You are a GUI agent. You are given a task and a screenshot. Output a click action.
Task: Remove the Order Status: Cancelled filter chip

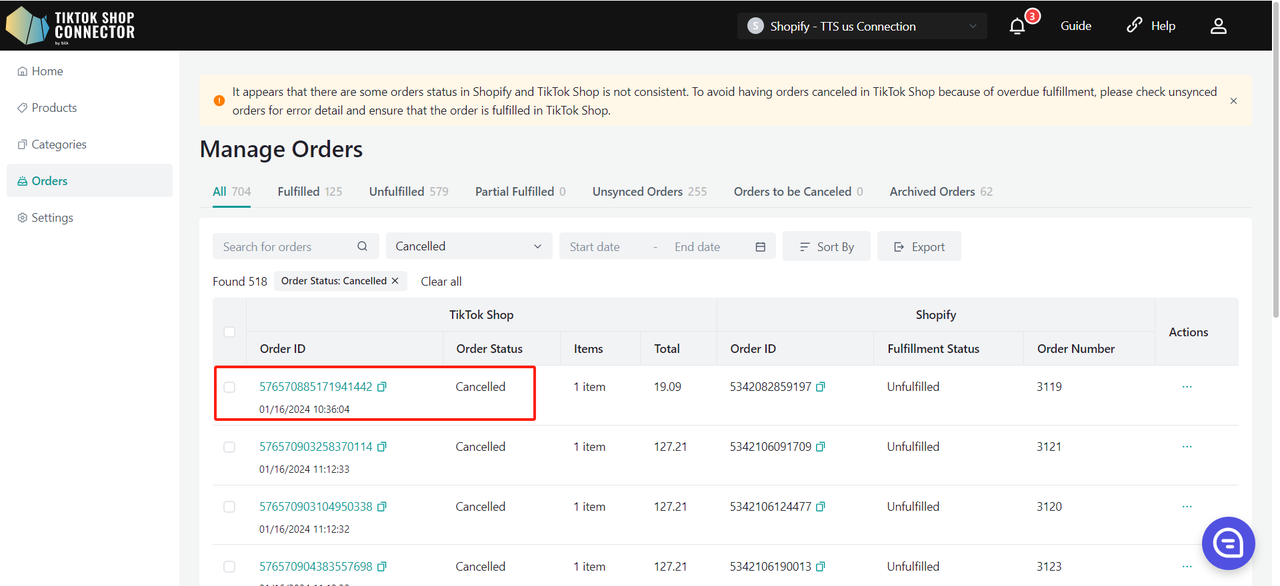coord(395,281)
